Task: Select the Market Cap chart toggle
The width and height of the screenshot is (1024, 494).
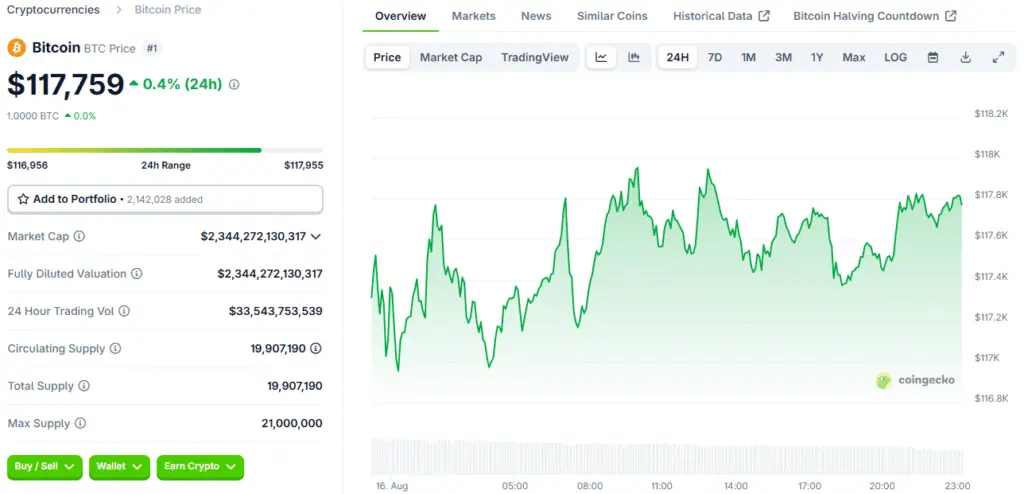Action: point(451,58)
